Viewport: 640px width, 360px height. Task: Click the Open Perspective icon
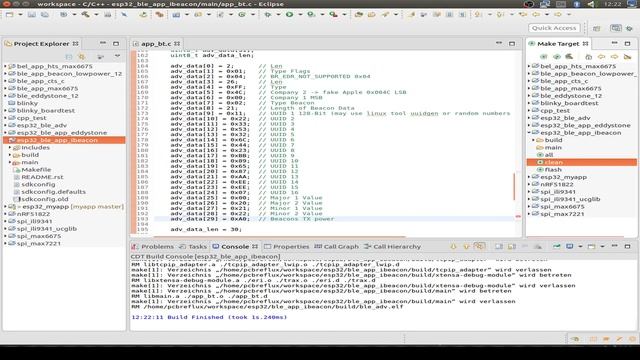596,28
